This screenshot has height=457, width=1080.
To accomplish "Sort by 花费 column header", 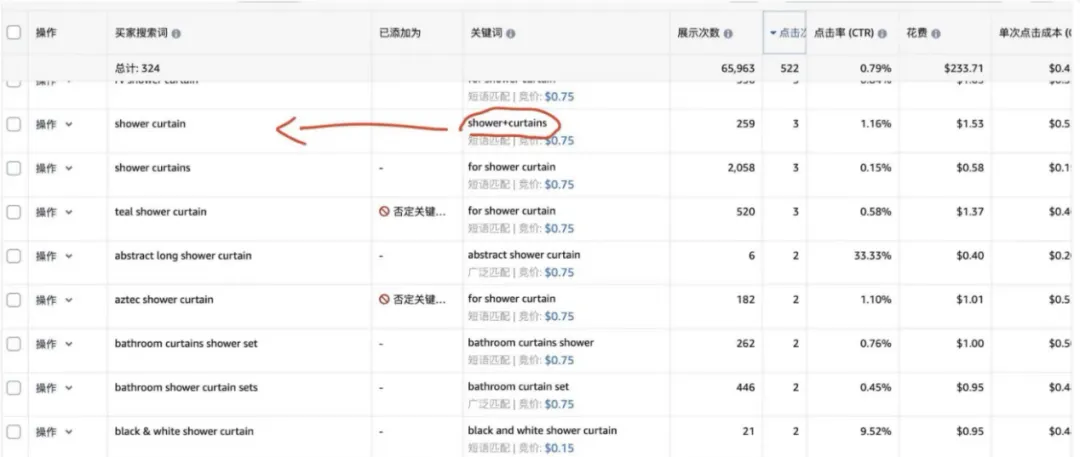I will [917, 33].
